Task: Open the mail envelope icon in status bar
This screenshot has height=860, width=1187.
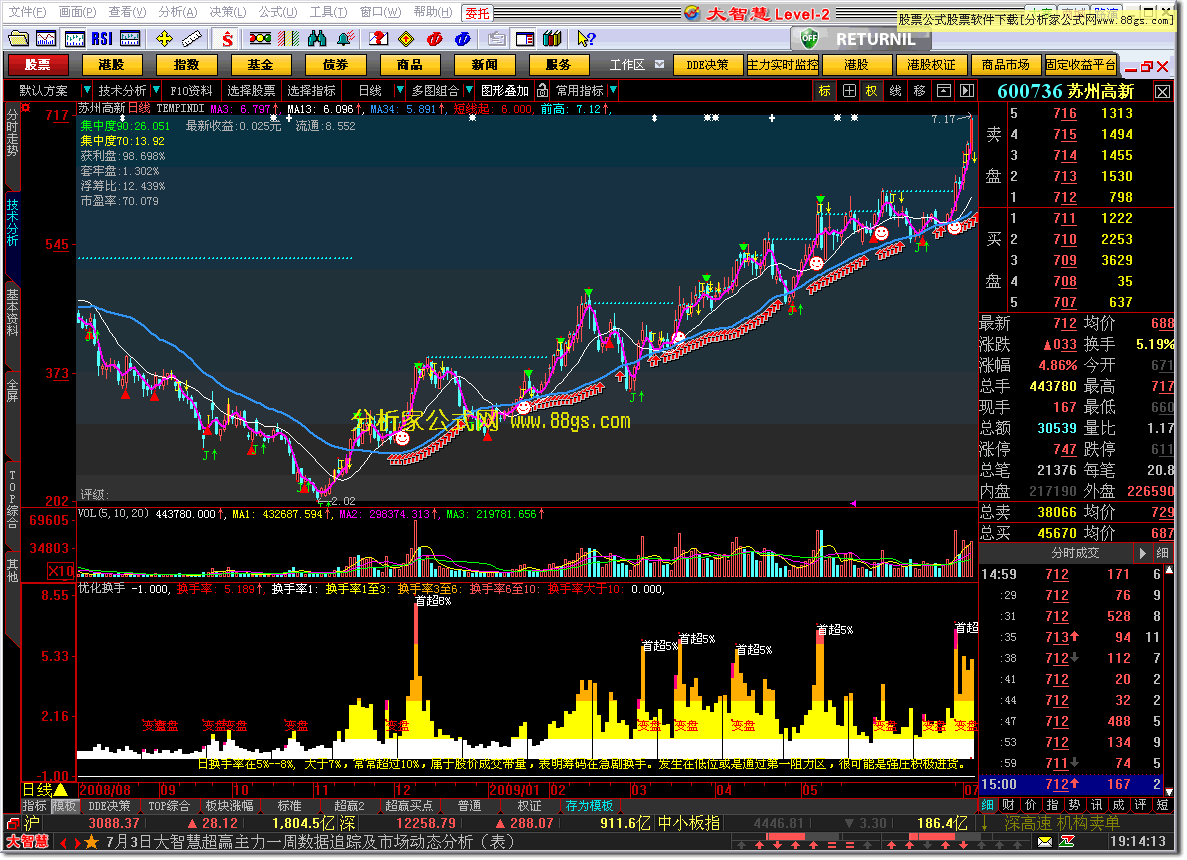Action: tap(1045, 841)
